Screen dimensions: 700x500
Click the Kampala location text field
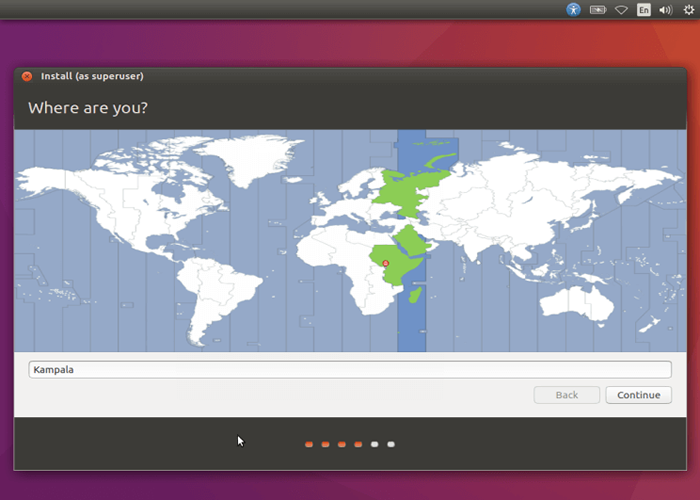[x=350, y=370]
